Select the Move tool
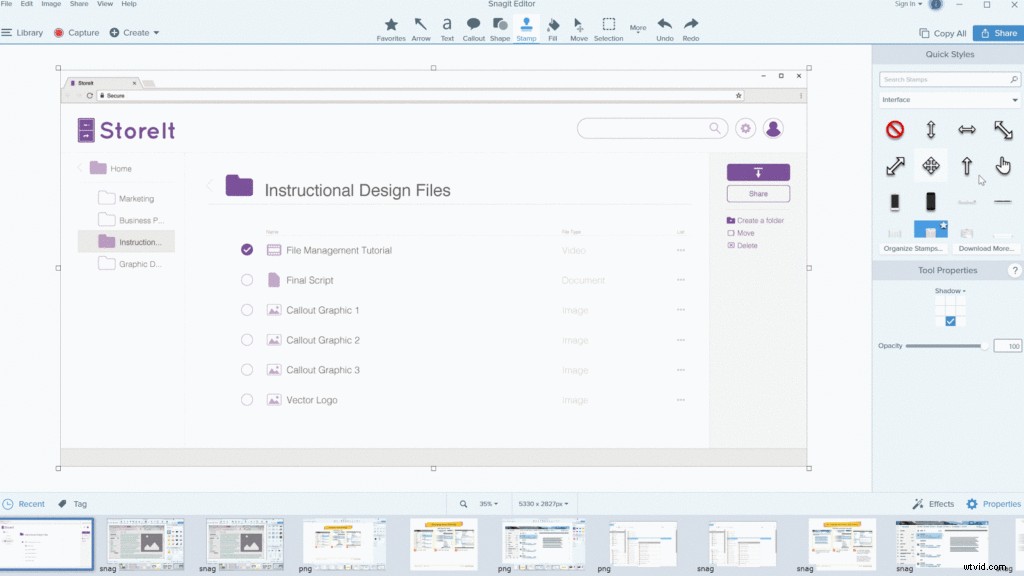Viewport: 1024px width, 576px height. 579,27
